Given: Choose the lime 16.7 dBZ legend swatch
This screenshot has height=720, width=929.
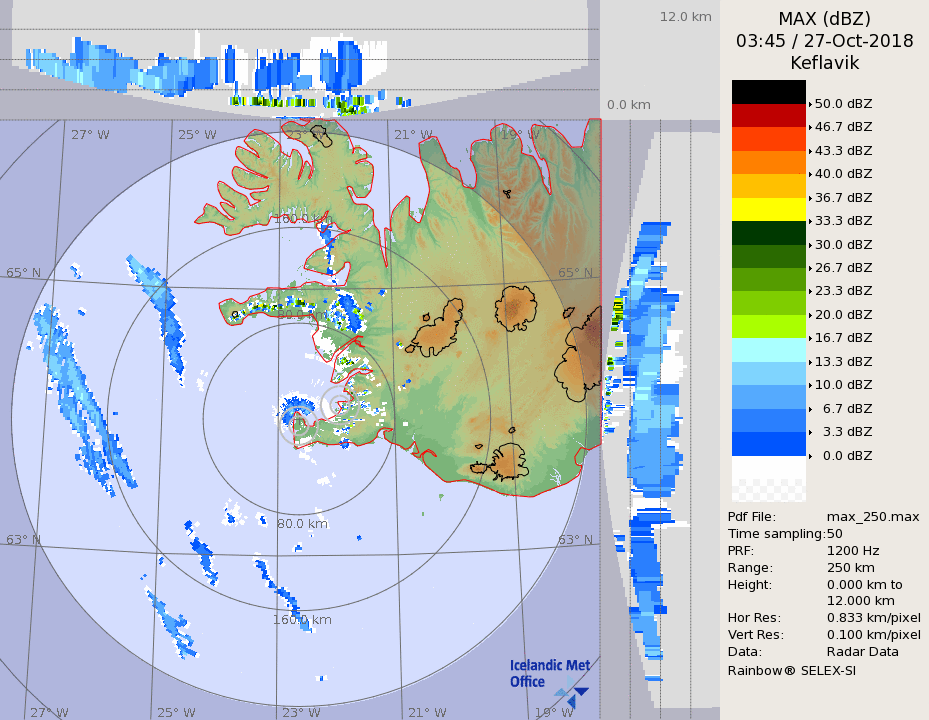Looking at the screenshot, I should point(768,326).
